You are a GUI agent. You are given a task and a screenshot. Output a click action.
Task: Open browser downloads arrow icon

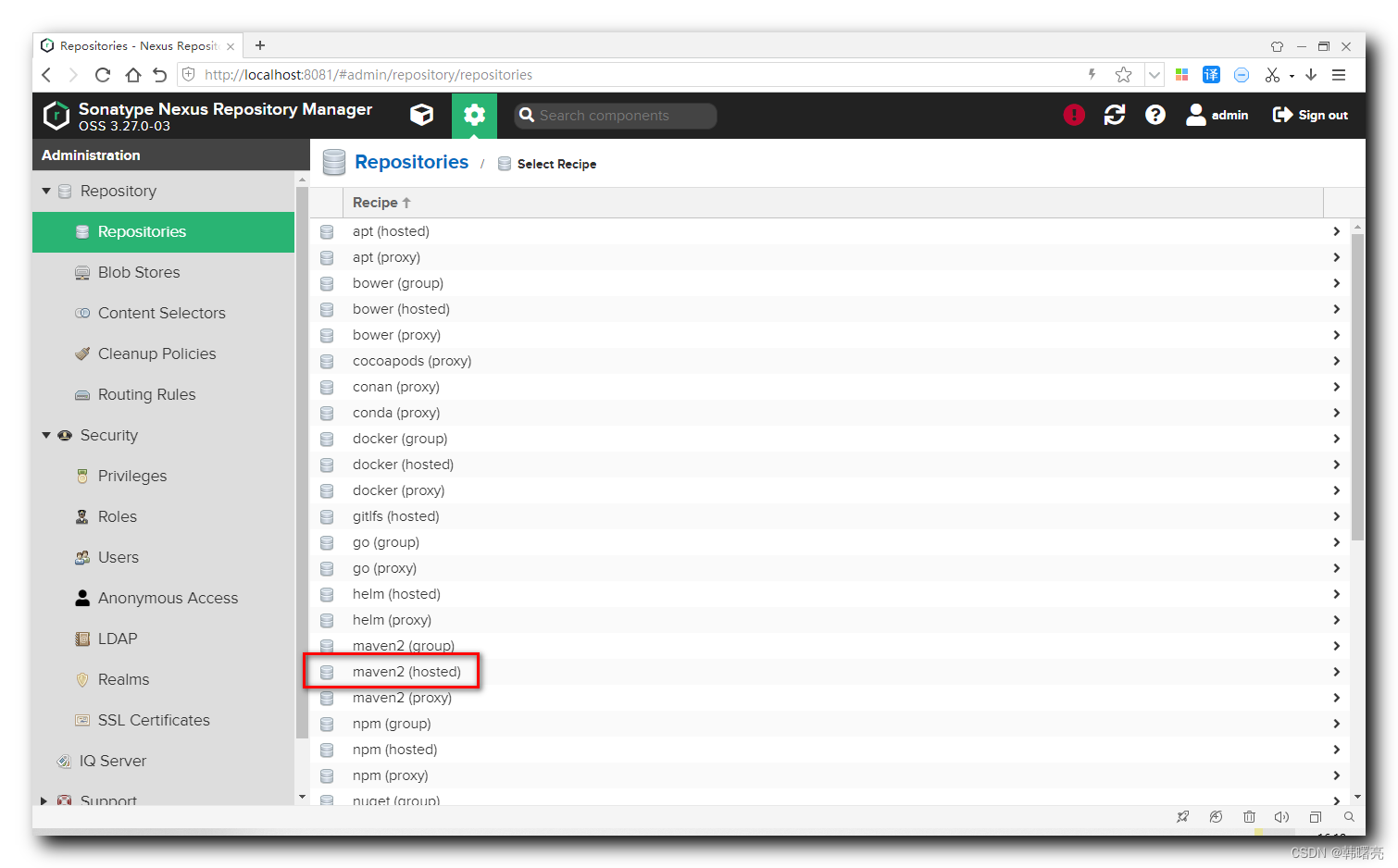click(x=1311, y=75)
